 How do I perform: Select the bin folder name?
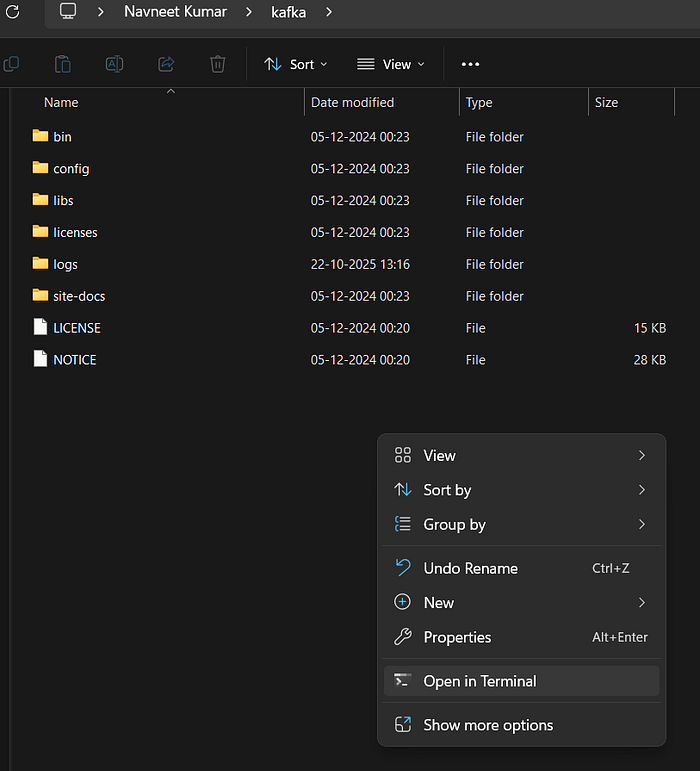click(62, 137)
